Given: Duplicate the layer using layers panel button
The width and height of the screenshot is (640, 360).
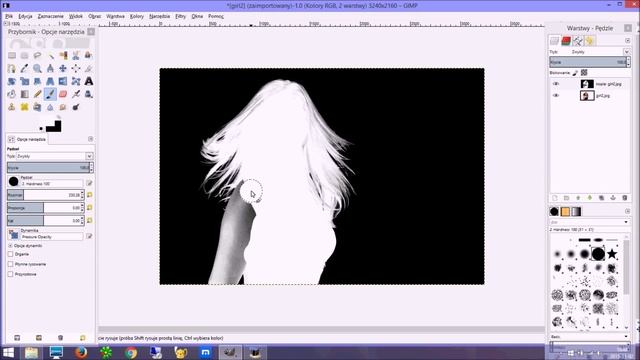Looking at the screenshot, I should click(601, 198).
